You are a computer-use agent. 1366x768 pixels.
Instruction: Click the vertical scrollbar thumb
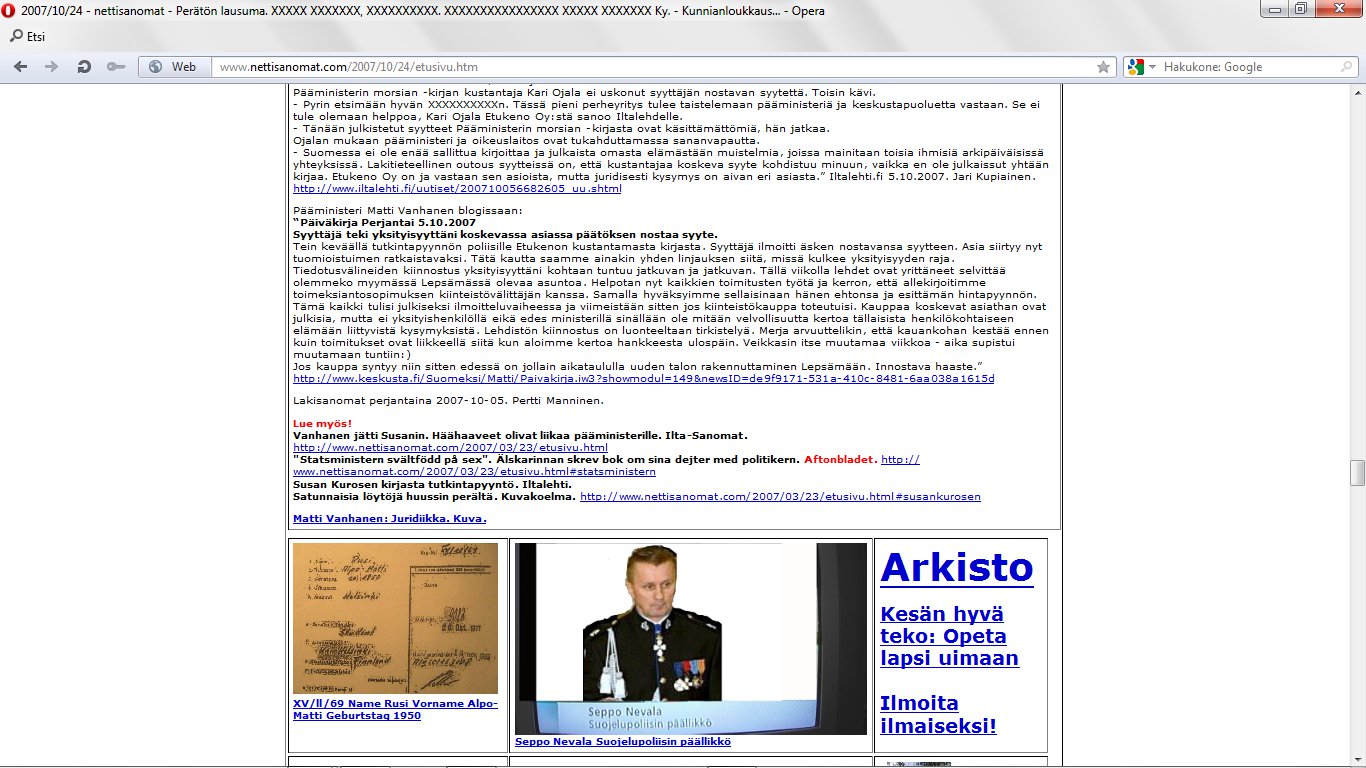click(x=1357, y=472)
